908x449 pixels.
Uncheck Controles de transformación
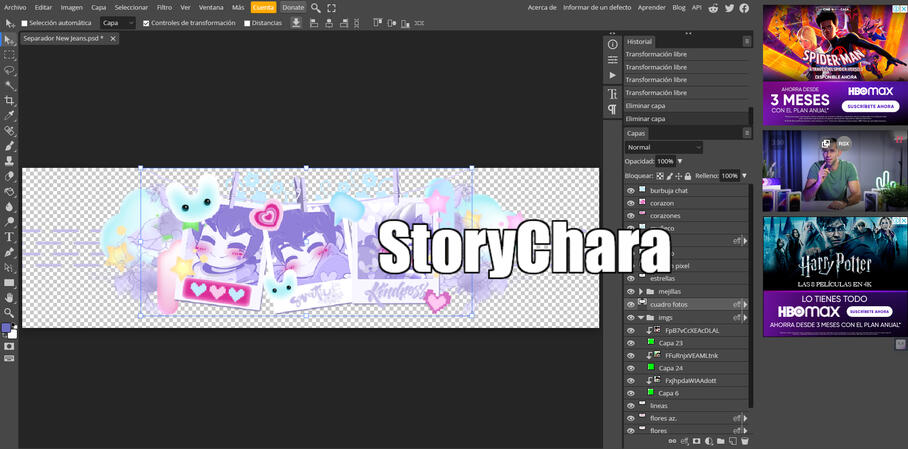click(x=147, y=23)
